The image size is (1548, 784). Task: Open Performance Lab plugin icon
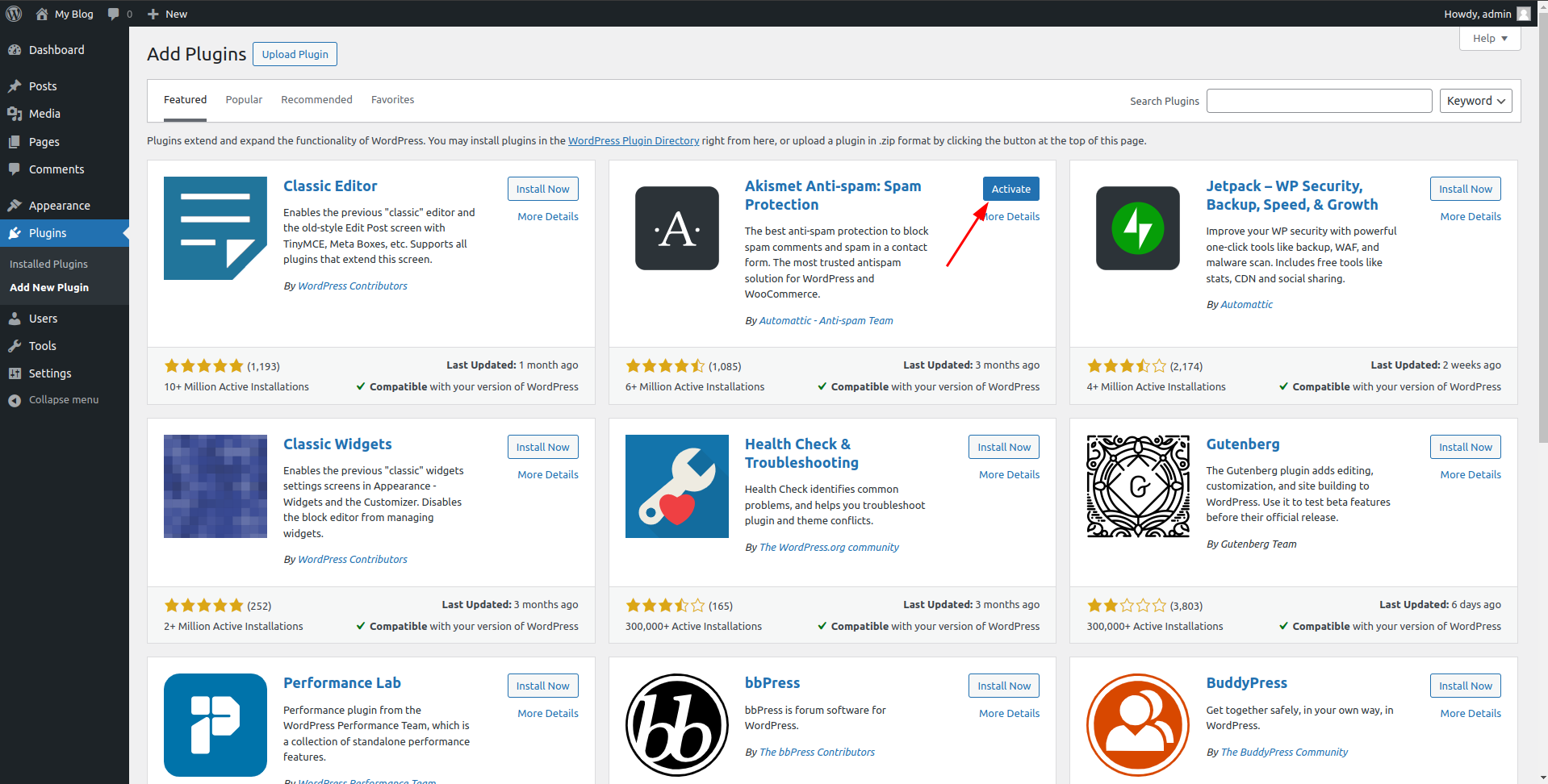pyautogui.click(x=215, y=725)
